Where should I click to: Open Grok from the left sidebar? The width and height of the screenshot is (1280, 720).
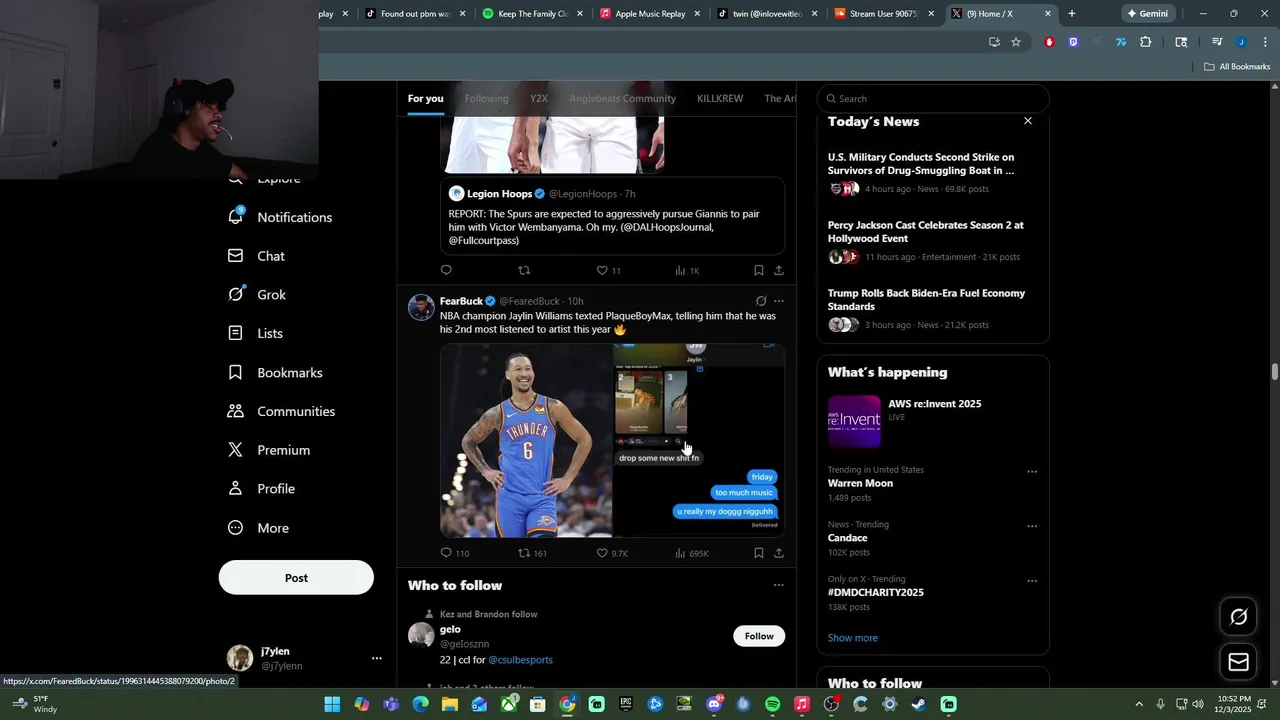257,295
